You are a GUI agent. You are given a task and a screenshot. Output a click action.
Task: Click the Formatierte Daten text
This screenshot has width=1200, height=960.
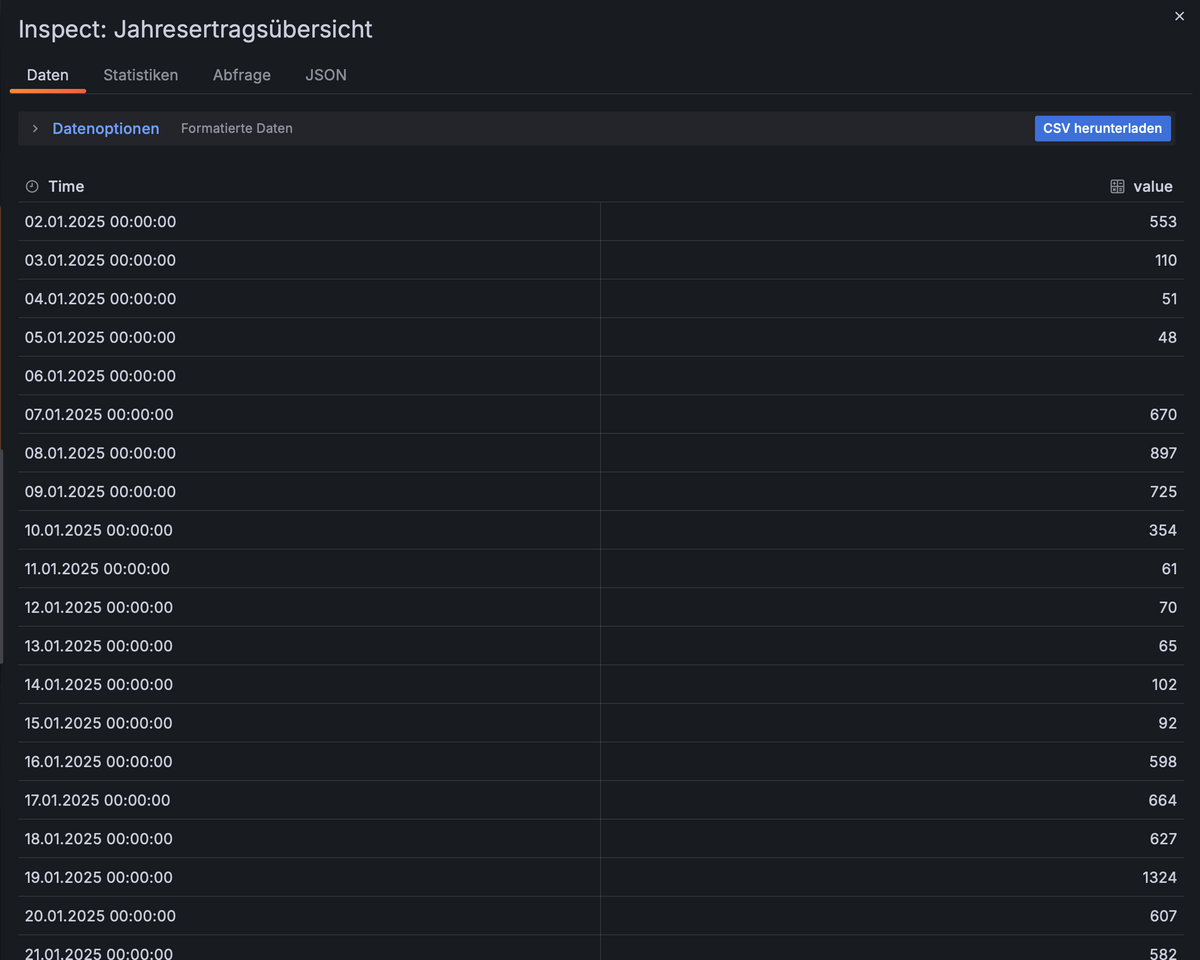237,129
